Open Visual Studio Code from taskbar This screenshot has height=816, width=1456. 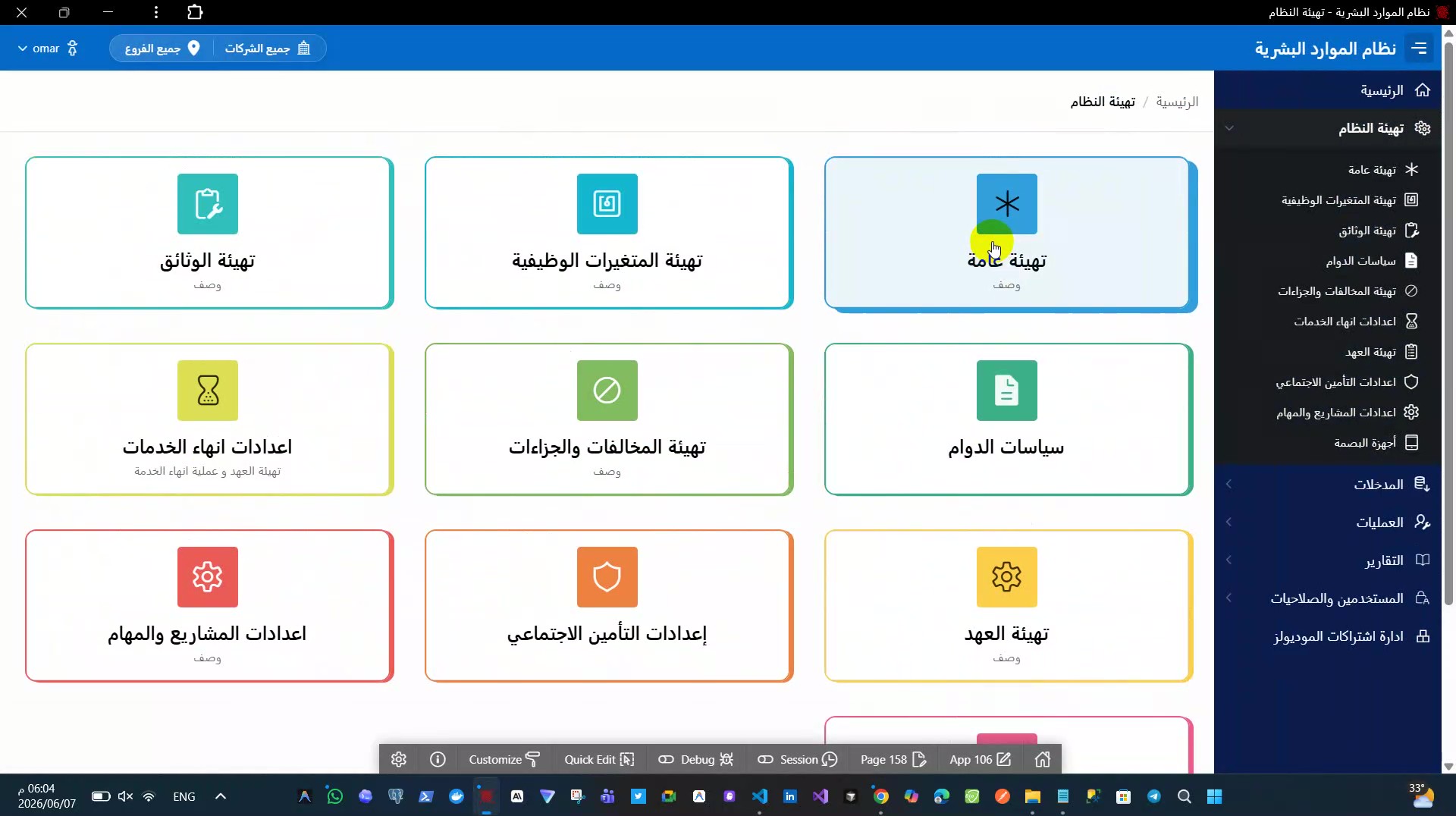click(759, 796)
